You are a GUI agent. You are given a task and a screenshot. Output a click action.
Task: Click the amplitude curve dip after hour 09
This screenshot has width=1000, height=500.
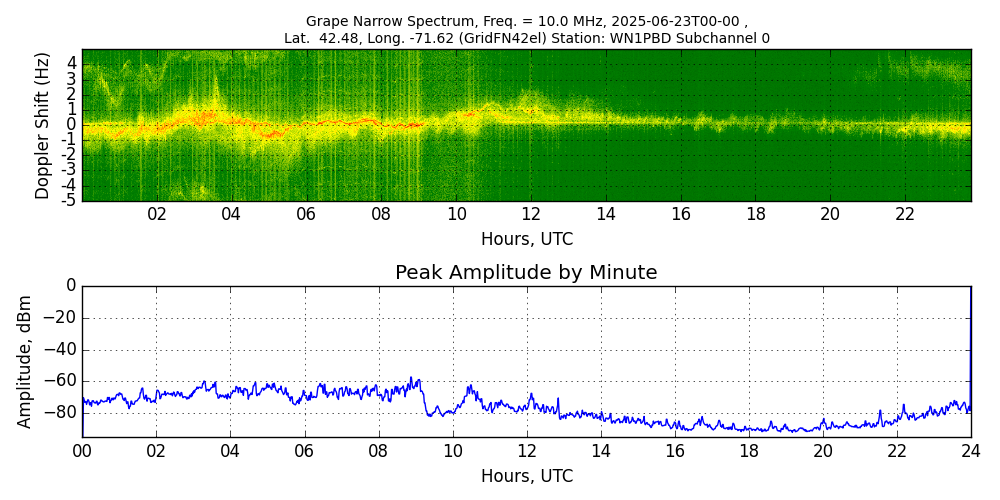click(432, 414)
